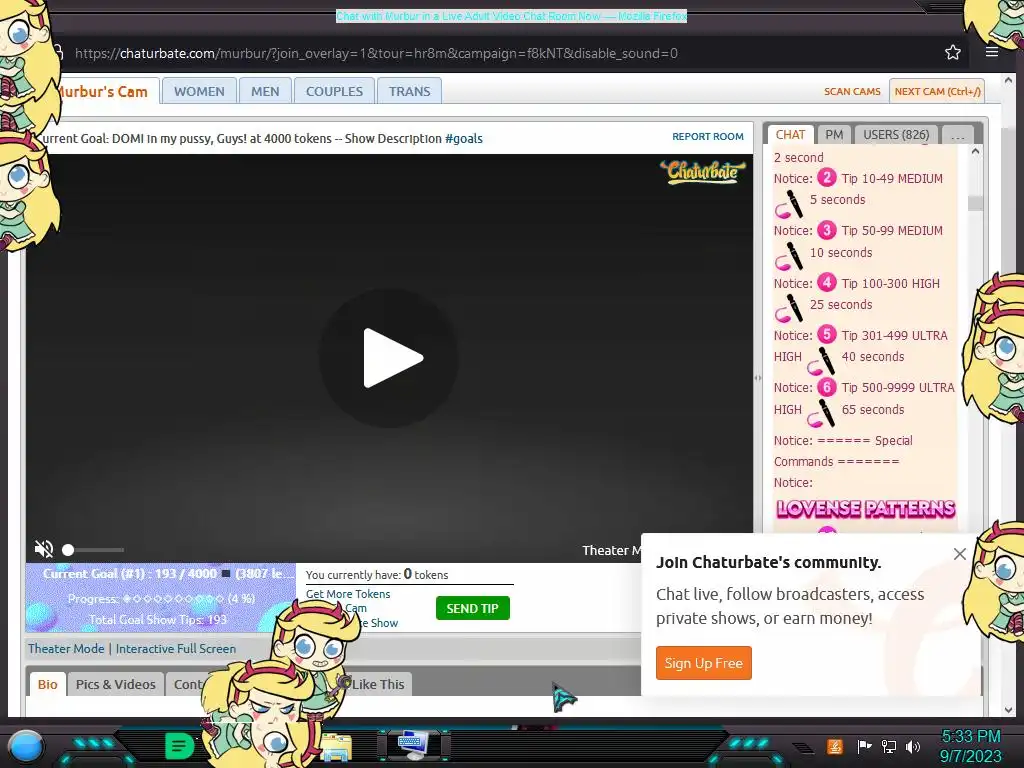This screenshot has width=1024, height=768.
Task: Click the toy icon beside '5 seconds'
Action: tap(789, 204)
